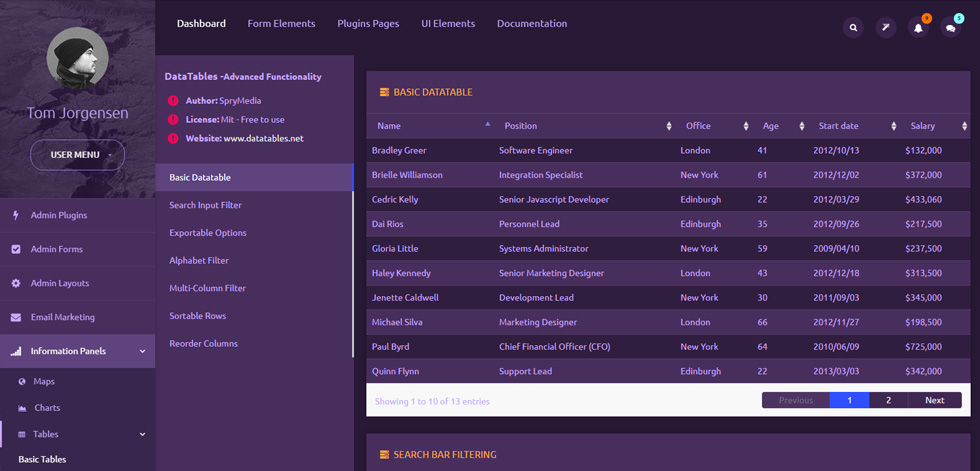Click Chief Financial Officer (CFO) cell

[x=554, y=347]
